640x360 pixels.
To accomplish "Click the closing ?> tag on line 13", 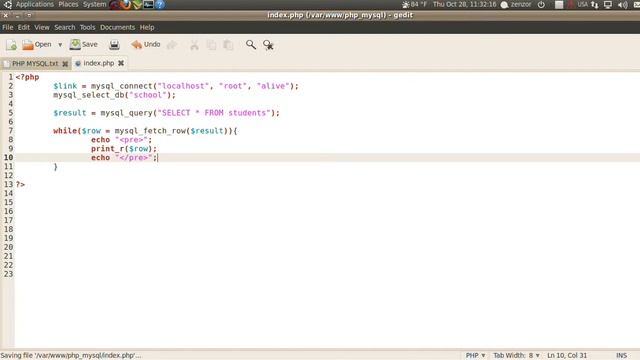I will click(20, 185).
